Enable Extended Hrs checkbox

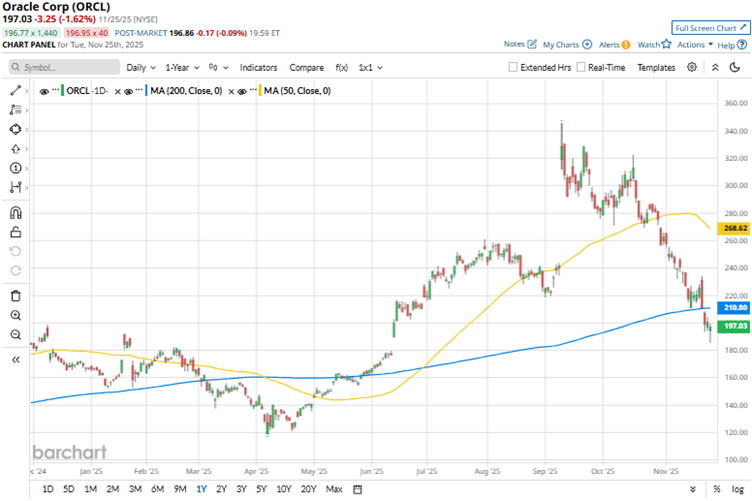click(513, 67)
